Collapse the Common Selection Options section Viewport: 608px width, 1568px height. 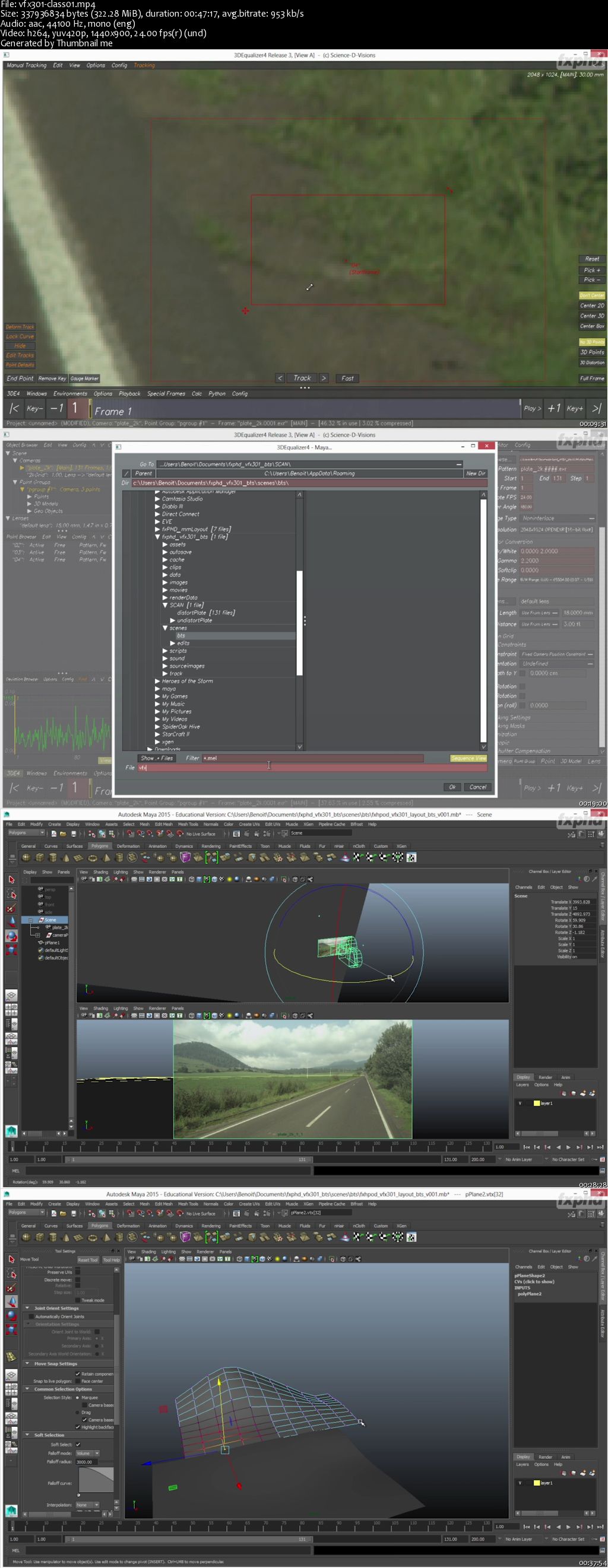pos(27,1389)
